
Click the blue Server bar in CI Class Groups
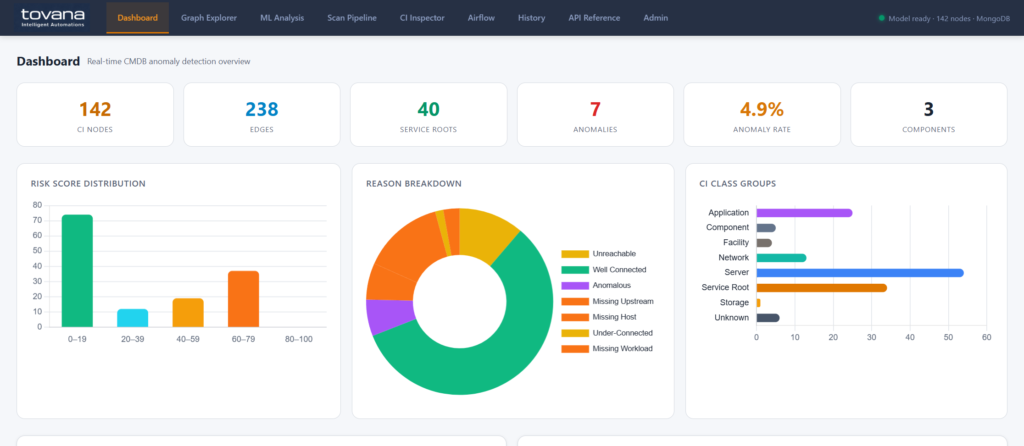click(x=859, y=272)
